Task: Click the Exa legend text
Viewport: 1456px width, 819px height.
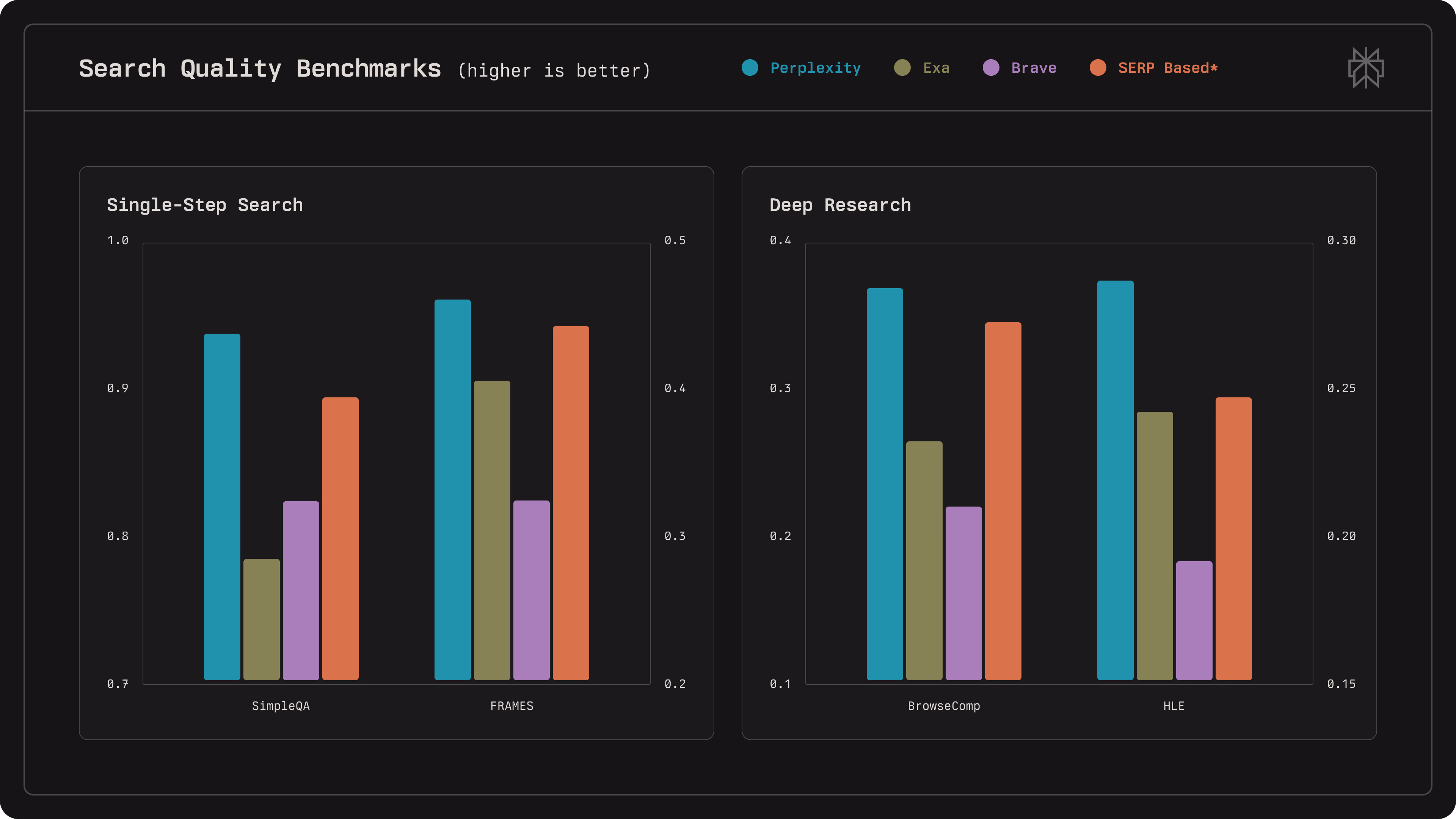Action: (936, 68)
